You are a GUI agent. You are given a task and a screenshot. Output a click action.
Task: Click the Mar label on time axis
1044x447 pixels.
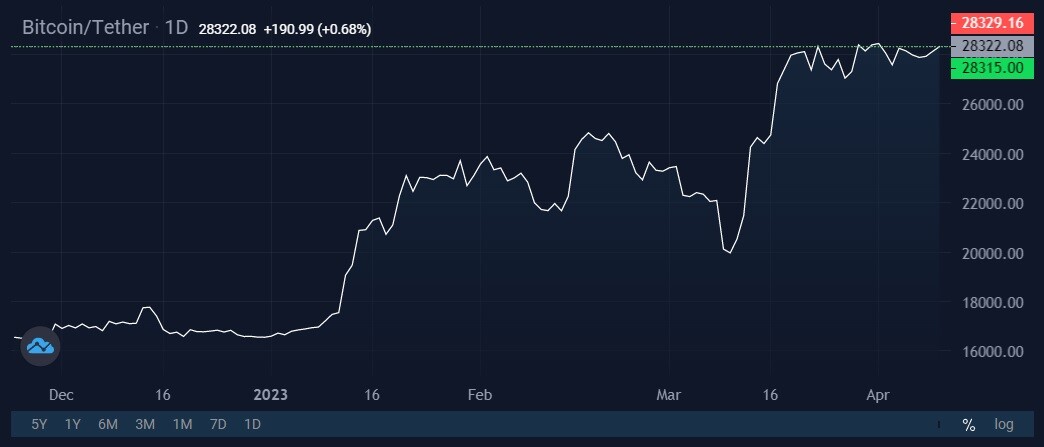[x=668, y=395]
